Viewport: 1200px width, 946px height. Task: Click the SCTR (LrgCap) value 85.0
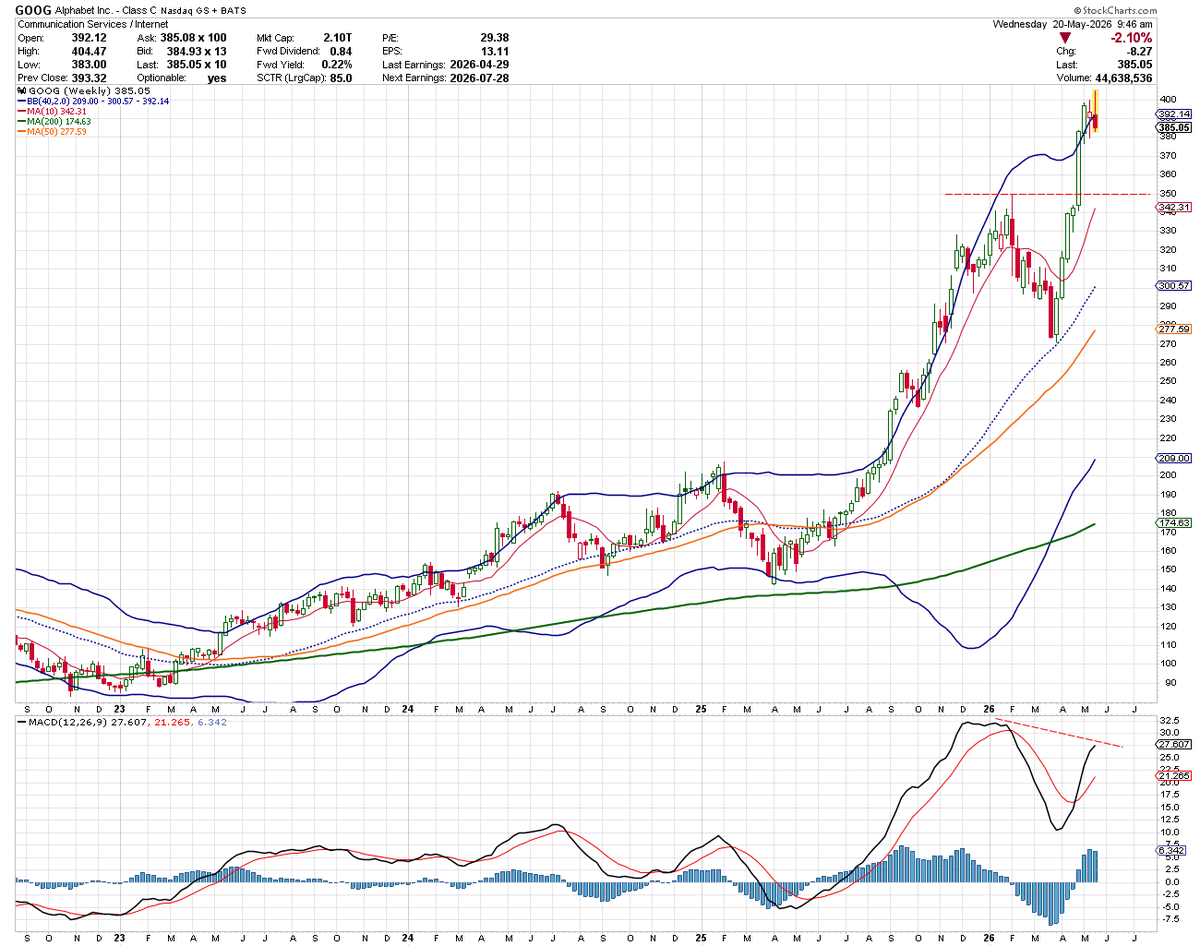343,78
